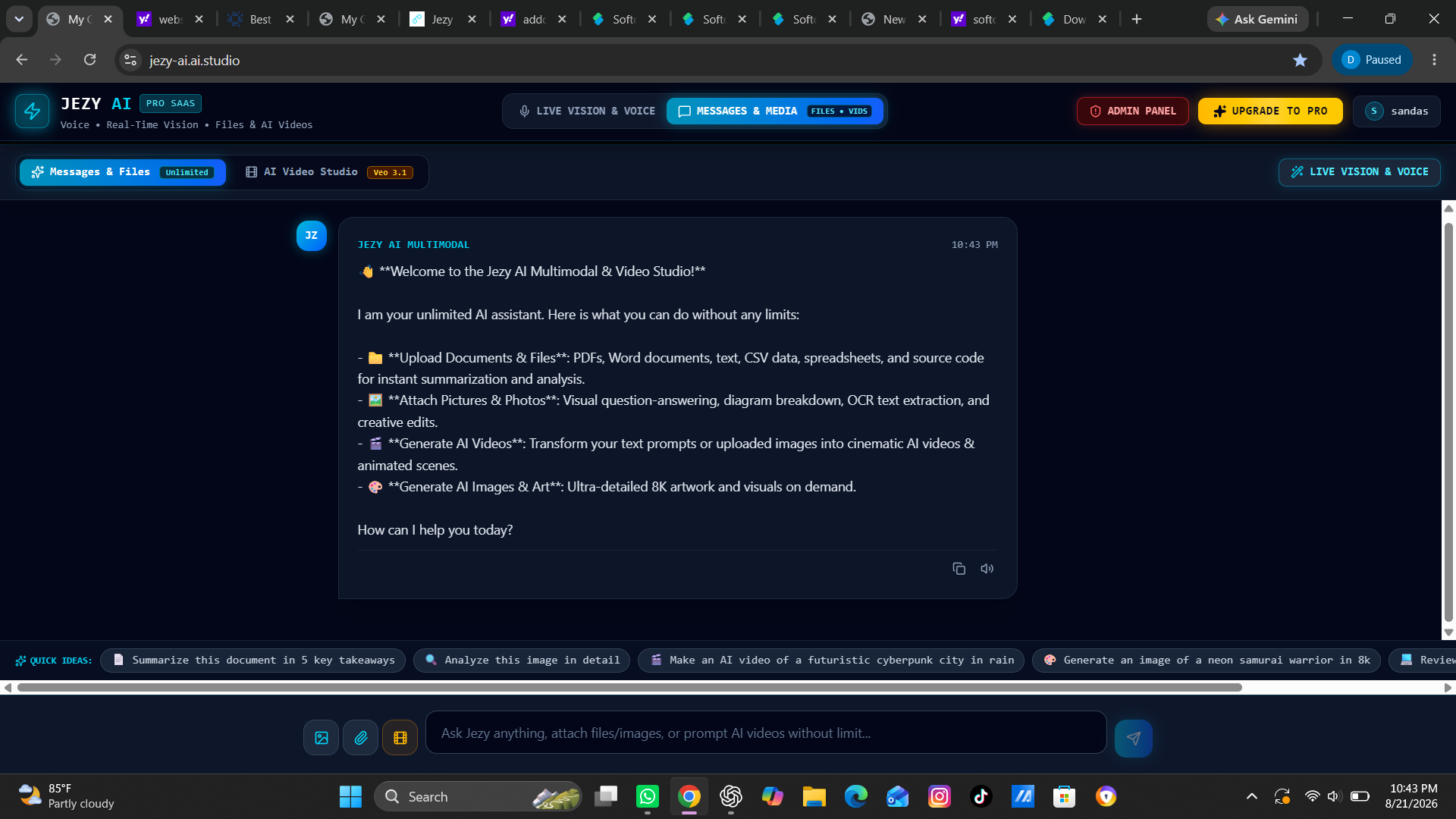Open the Chrome three-dot menu

[1434, 60]
